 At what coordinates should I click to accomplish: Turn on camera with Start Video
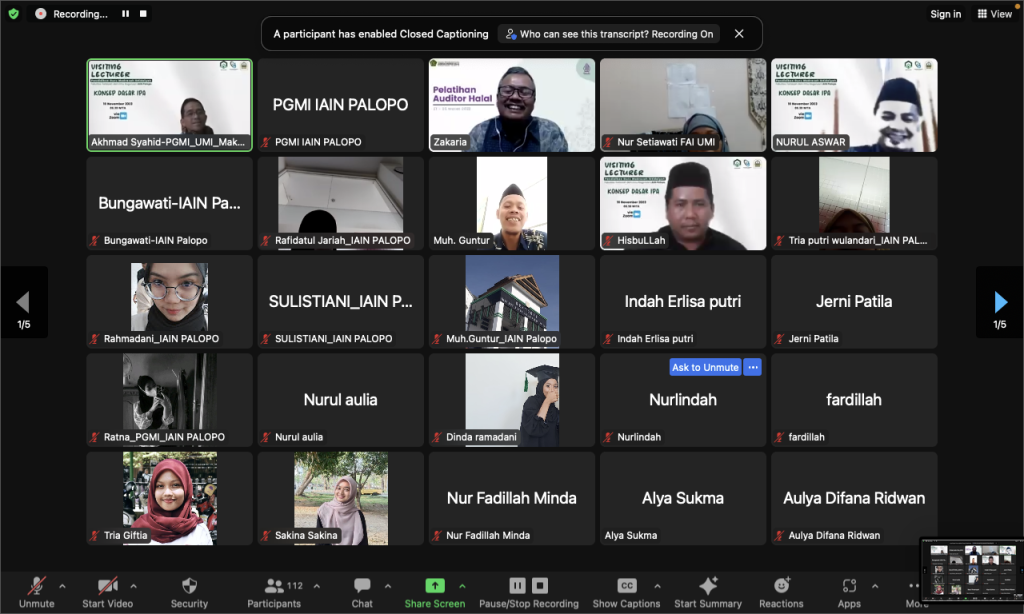click(x=107, y=587)
